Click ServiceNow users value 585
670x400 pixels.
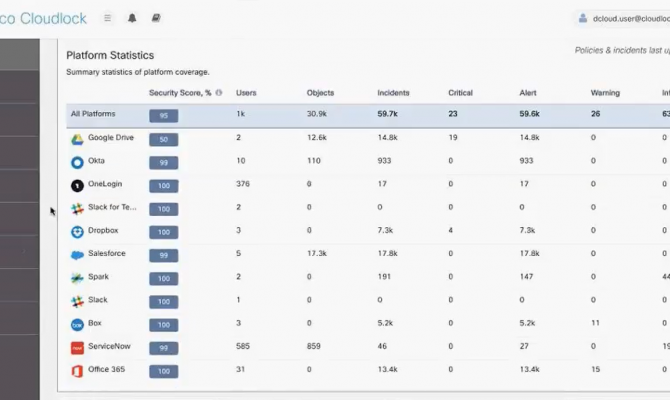pyautogui.click(x=243, y=346)
